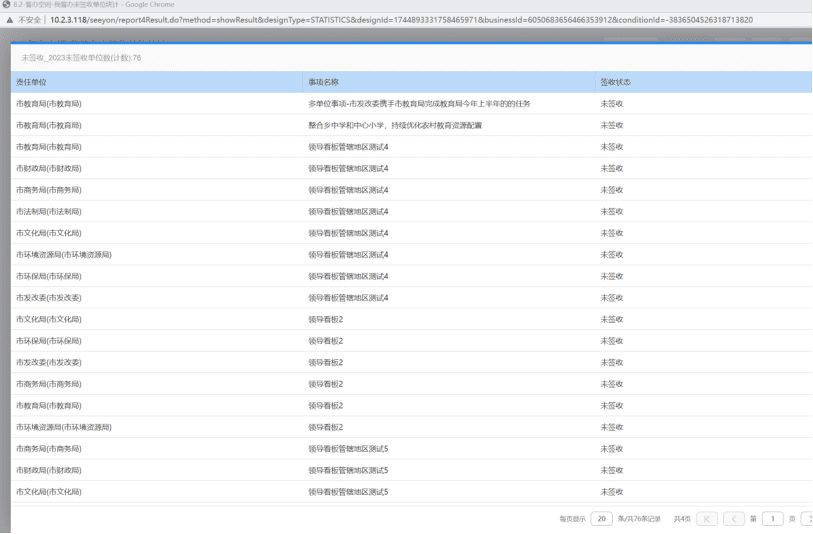Click 市财政局 in the 领导看板管辖地区测试4 row
The image size is (813, 534).
click(49, 168)
